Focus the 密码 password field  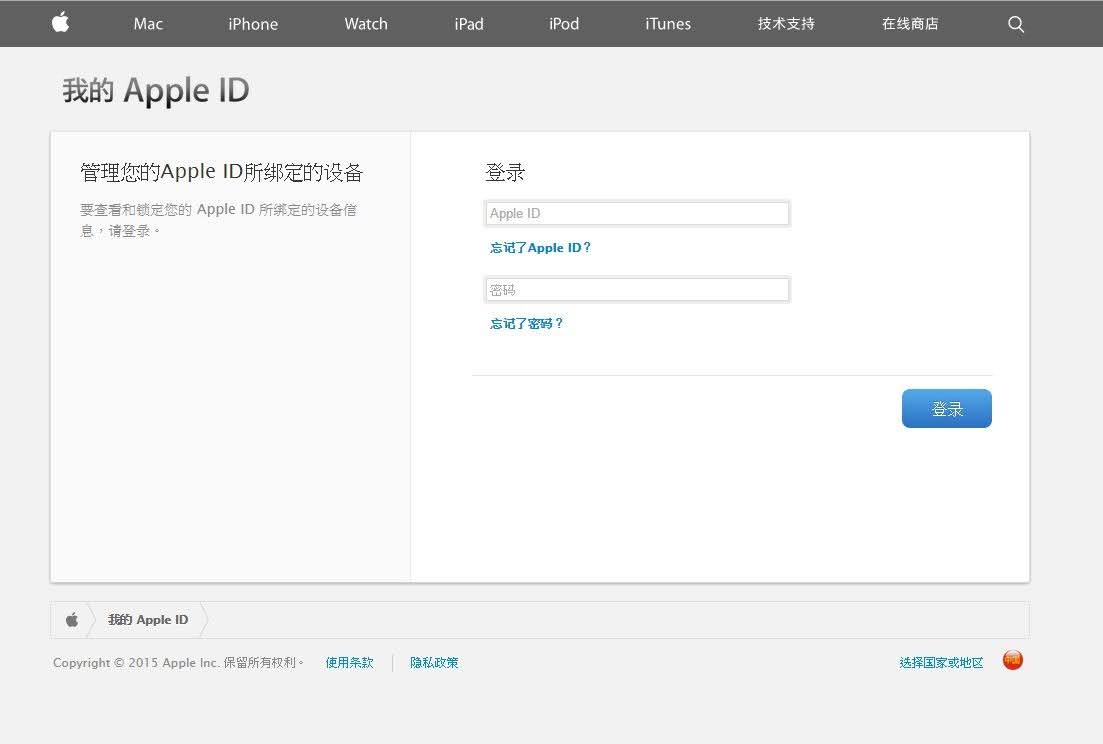(x=637, y=290)
